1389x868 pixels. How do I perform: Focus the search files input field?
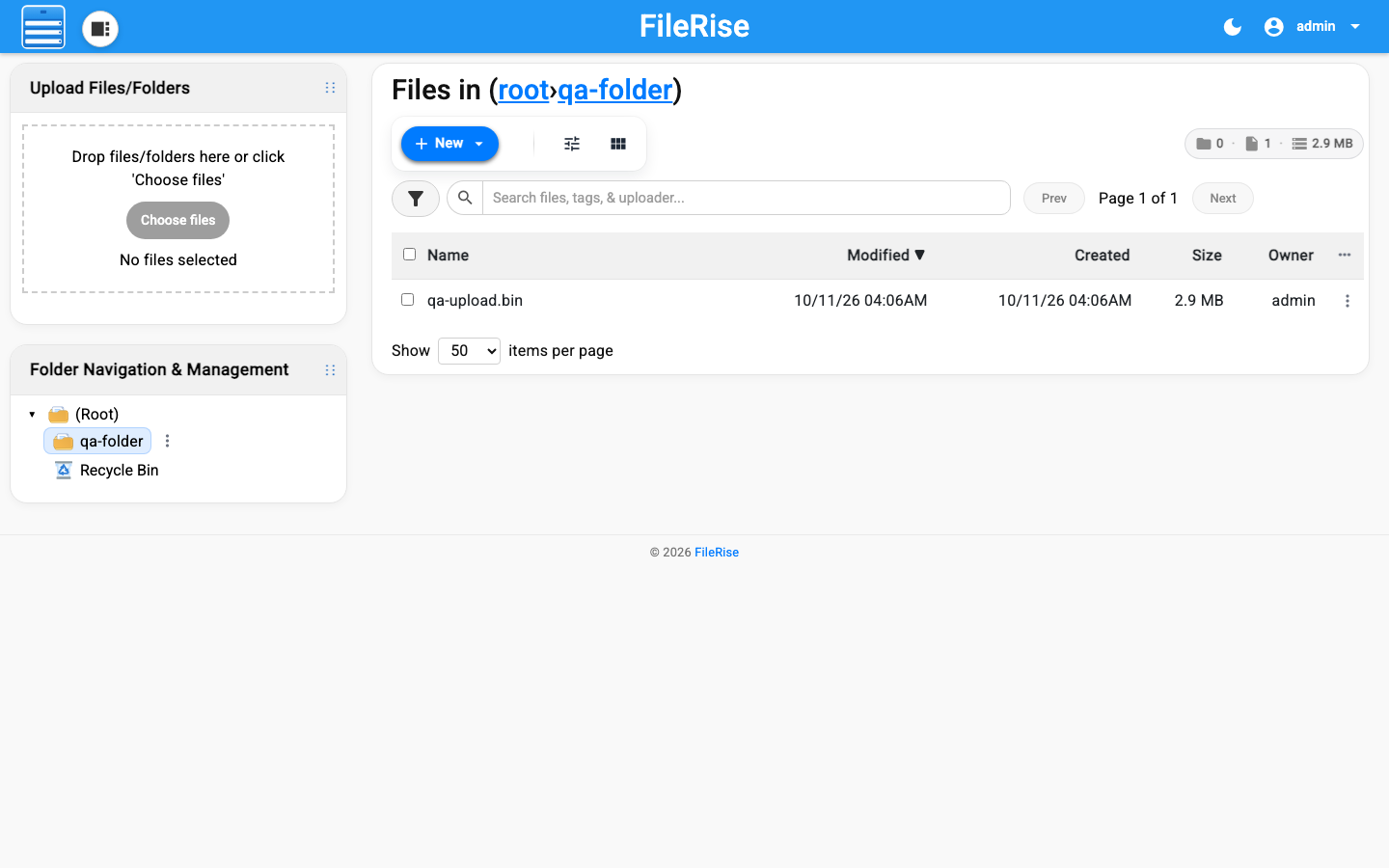click(x=747, y=198)
